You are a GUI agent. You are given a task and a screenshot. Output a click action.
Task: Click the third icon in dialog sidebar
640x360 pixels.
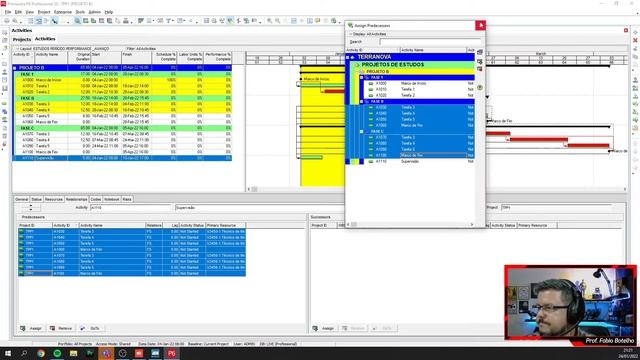tap(480, 69)
